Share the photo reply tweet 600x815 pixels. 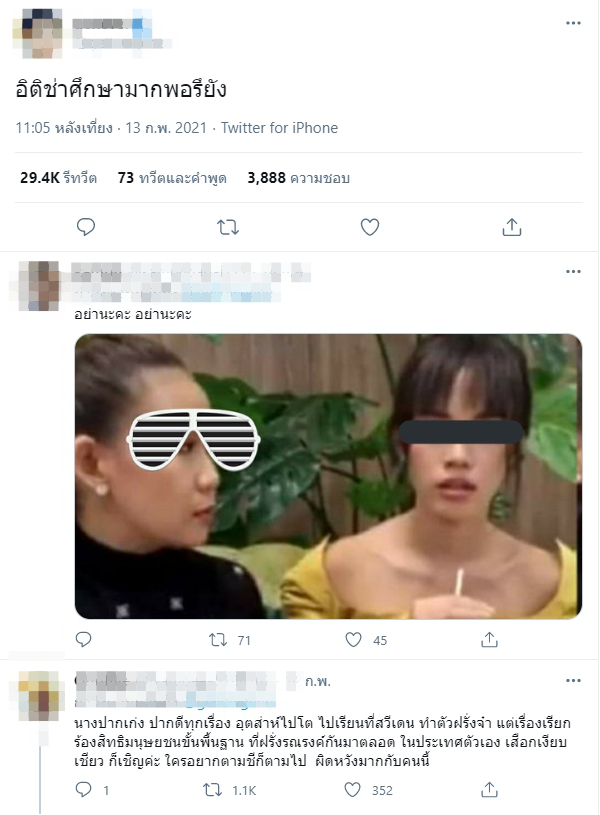pos(489,640)
